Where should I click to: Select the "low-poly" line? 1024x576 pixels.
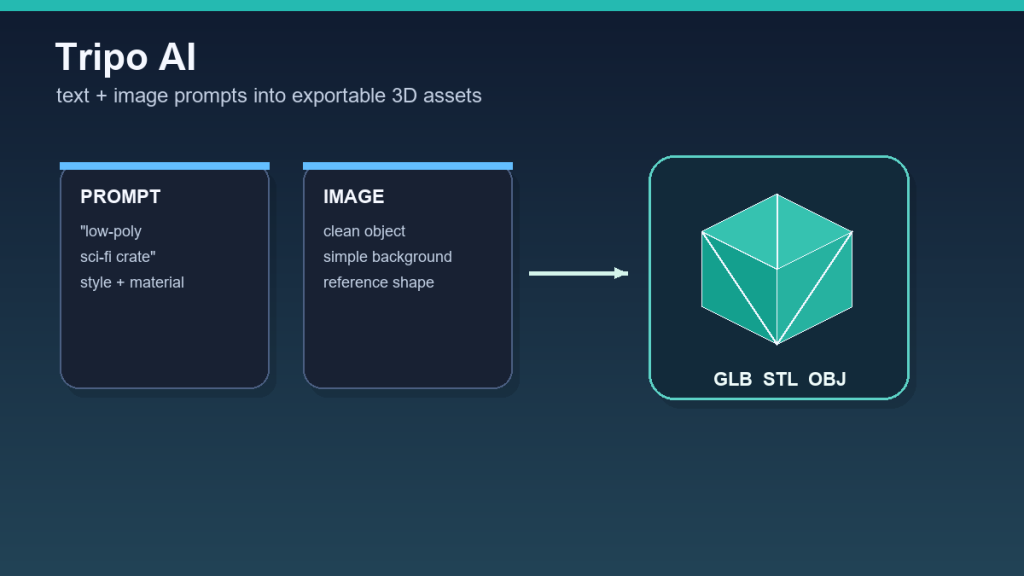111,232
